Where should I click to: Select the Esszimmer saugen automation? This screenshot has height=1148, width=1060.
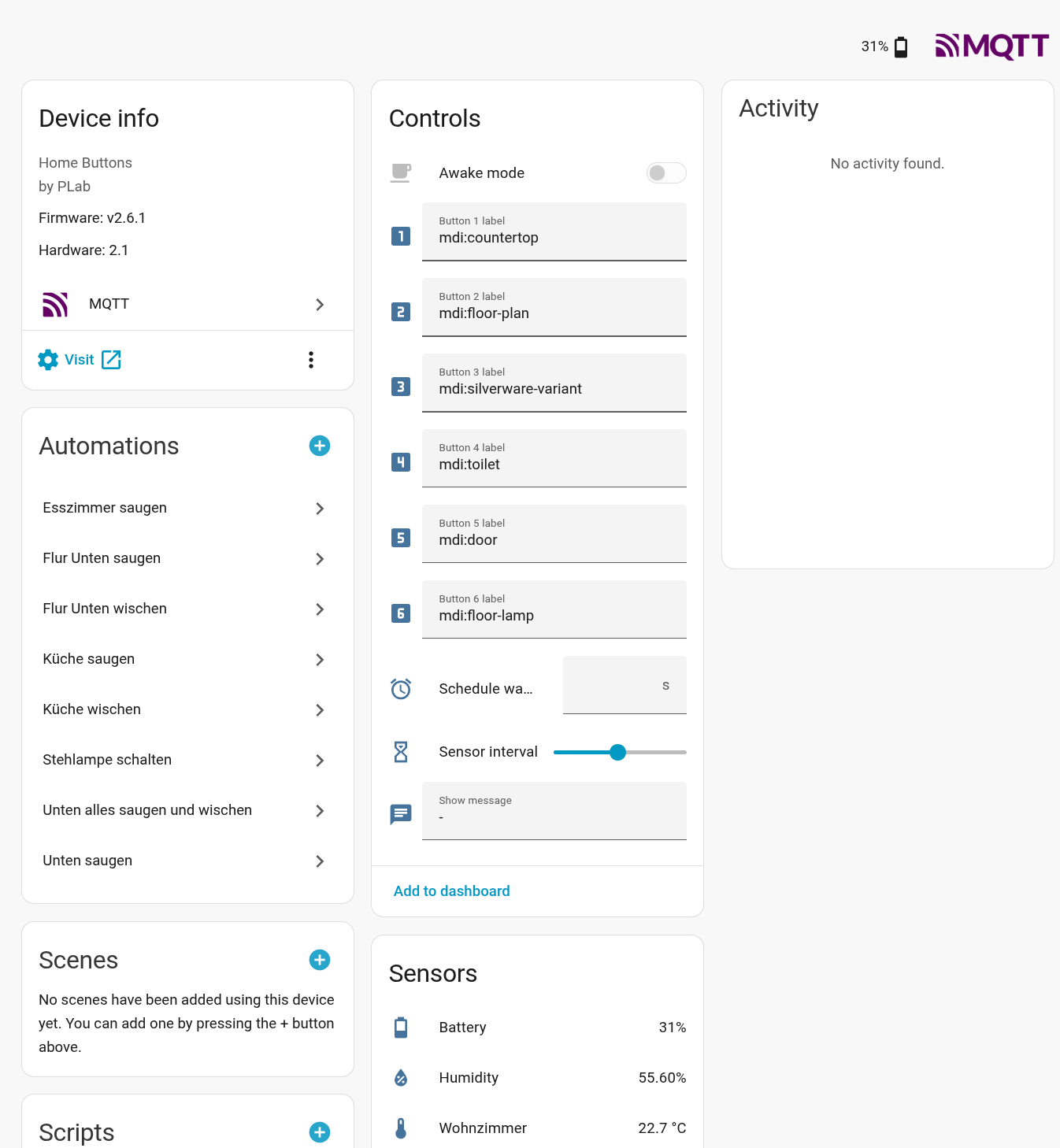click(187, 509)
